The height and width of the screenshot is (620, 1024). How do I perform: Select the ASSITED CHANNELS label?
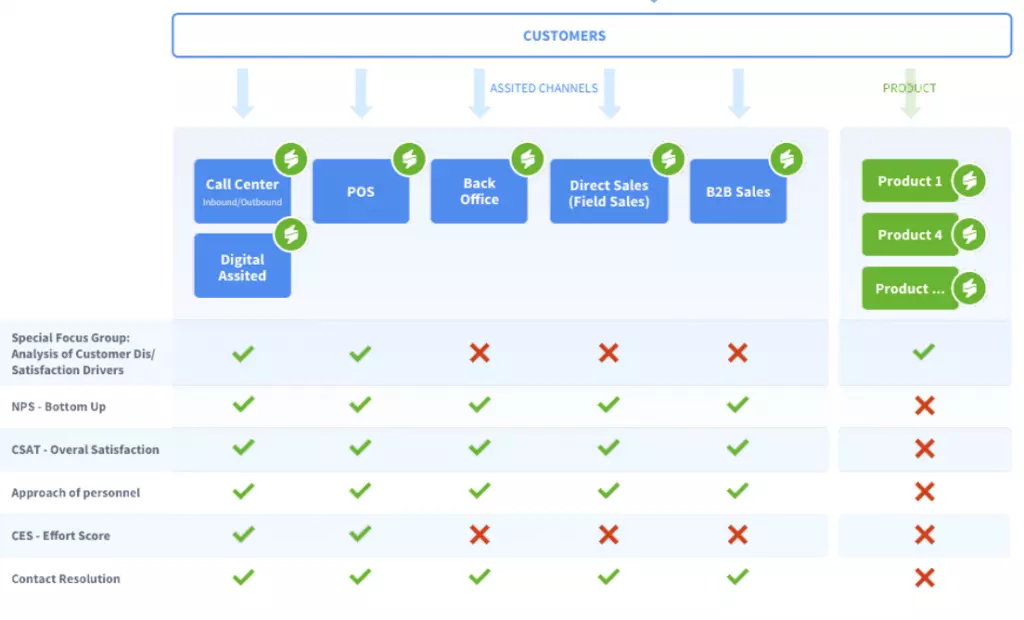[x=544, y=88]
